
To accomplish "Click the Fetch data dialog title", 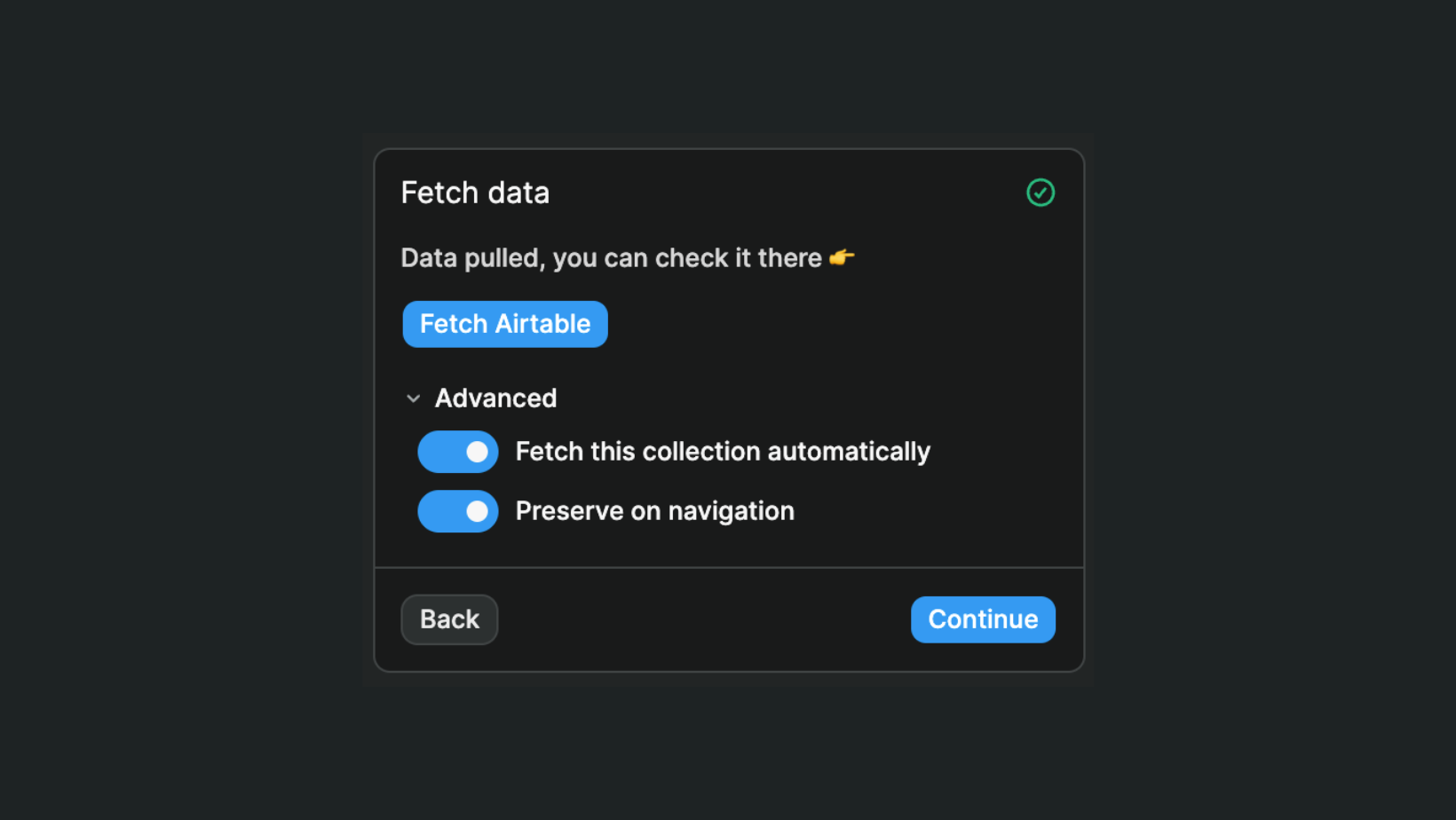I will tap(475, 192).
